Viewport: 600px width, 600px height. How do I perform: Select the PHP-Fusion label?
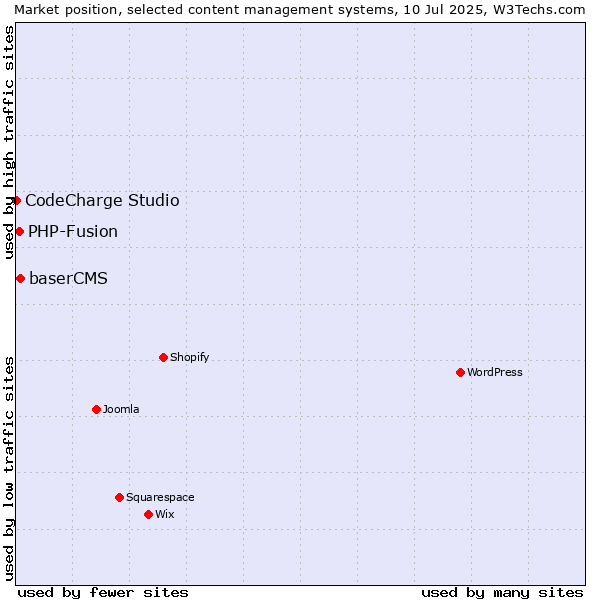(x=73, y=232)
